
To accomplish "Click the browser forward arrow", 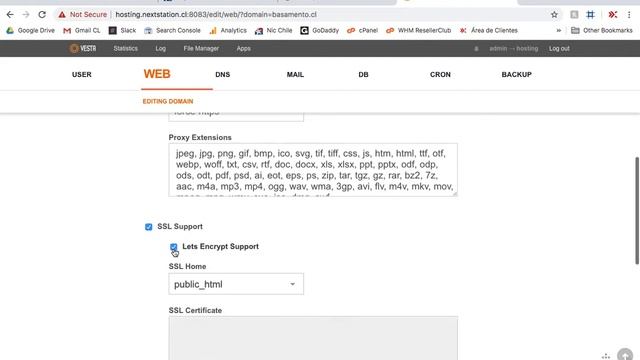I will [26, 14].
